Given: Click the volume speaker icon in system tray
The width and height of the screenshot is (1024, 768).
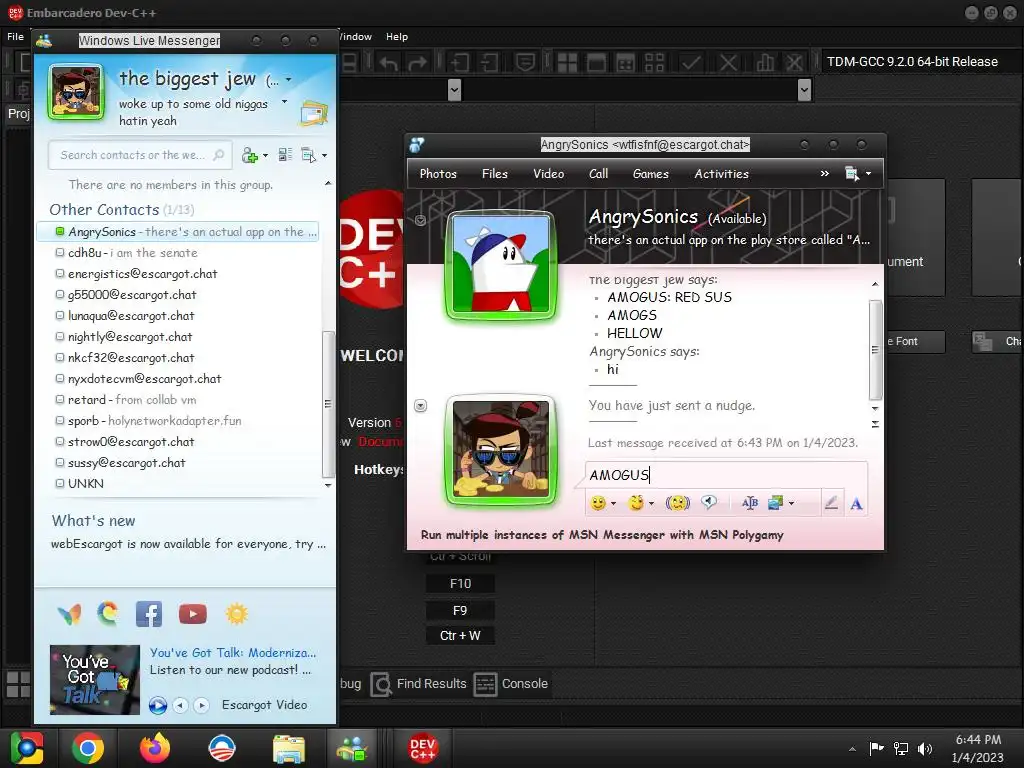Looking at the screenshot, I should [925, 748].
